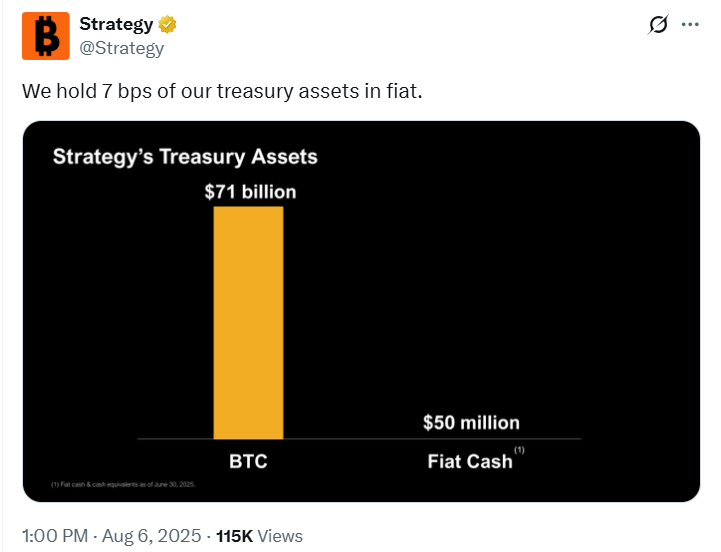Click the @Strategy handle

pyautogui.click(x=121, y=47)
